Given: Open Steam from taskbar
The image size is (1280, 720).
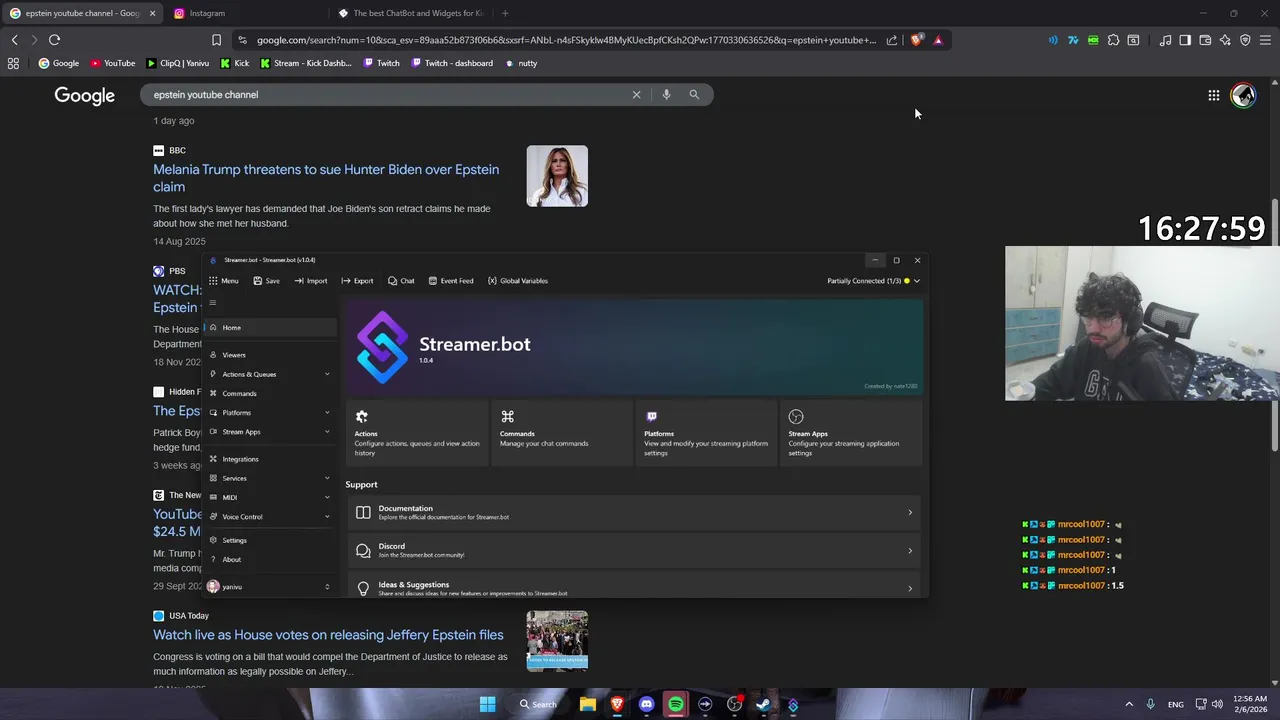Looking at the screenshot, I should click(764, 704).
